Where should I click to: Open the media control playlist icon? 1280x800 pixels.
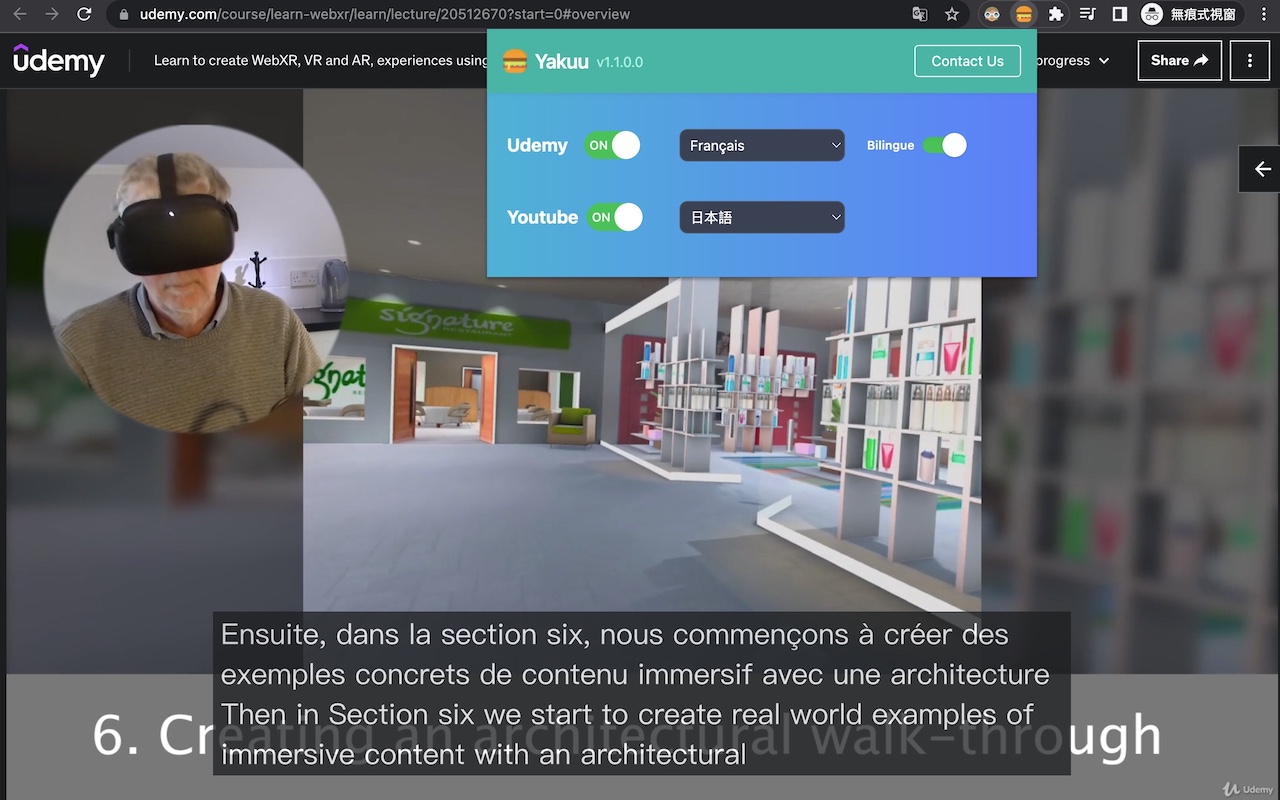pyautogui.click(x=1088, y=15)
